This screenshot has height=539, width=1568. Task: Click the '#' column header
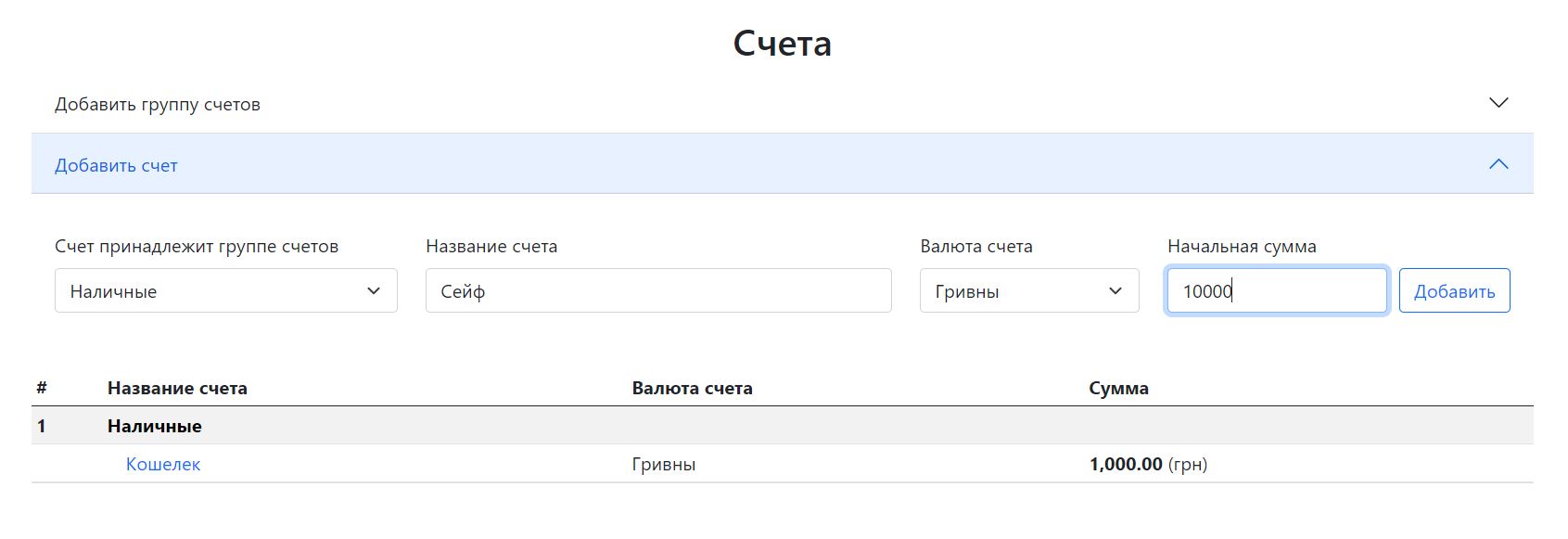point(42,388)
